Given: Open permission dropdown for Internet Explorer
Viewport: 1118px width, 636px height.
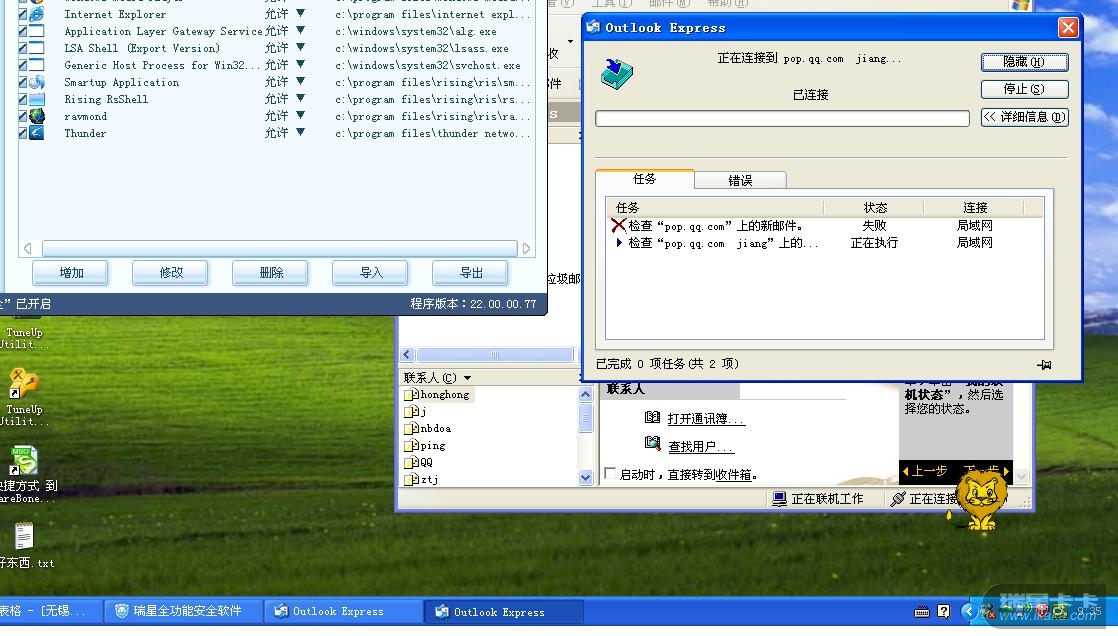Looking at the screenshot, I should [300, 13].
